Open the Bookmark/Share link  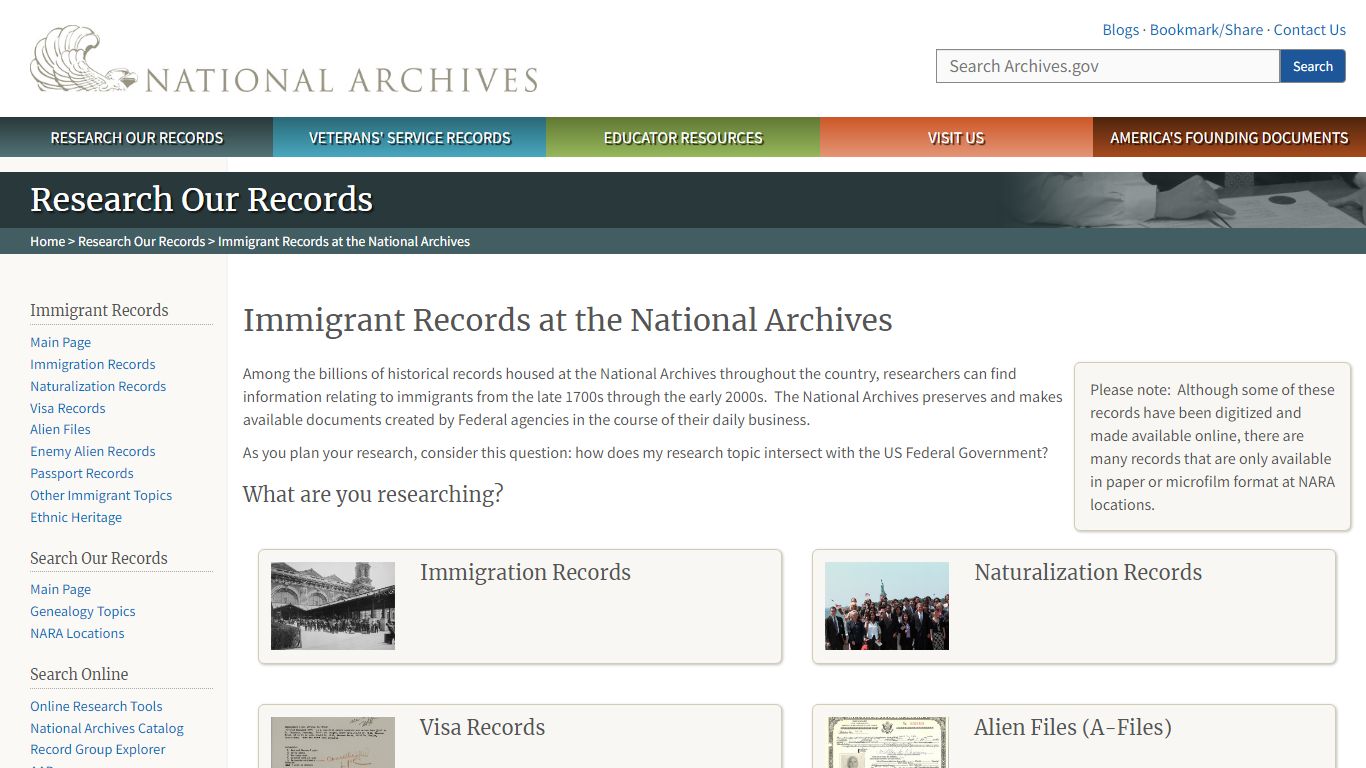tap(1206, 30)
